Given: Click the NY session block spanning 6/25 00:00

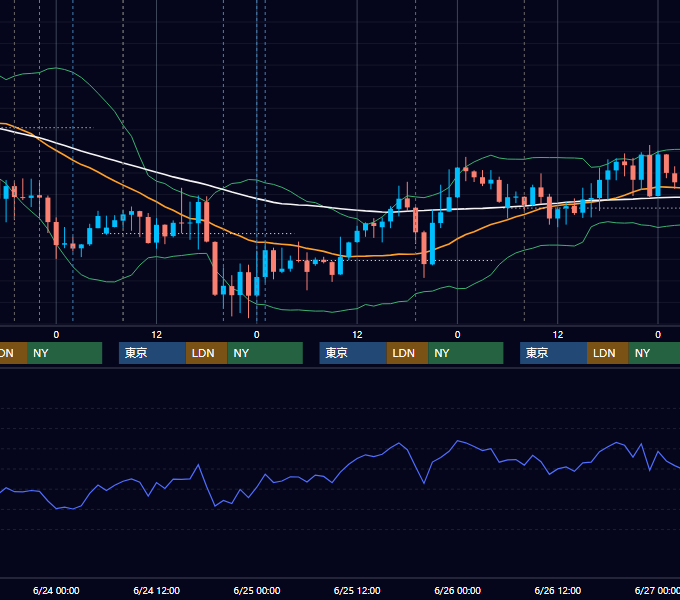Looking at the screenshot, I should click(265, 353).
